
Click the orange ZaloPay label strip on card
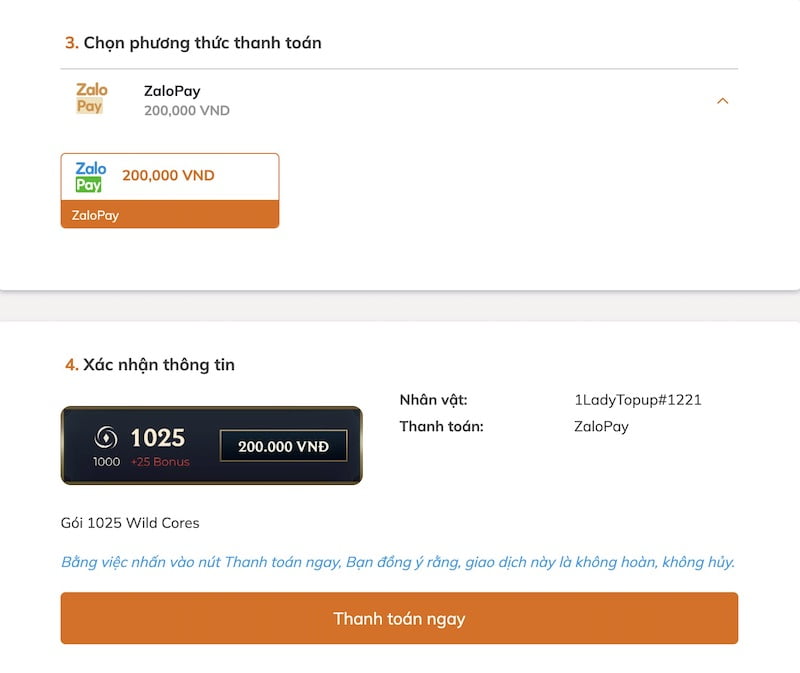(170, 214)
